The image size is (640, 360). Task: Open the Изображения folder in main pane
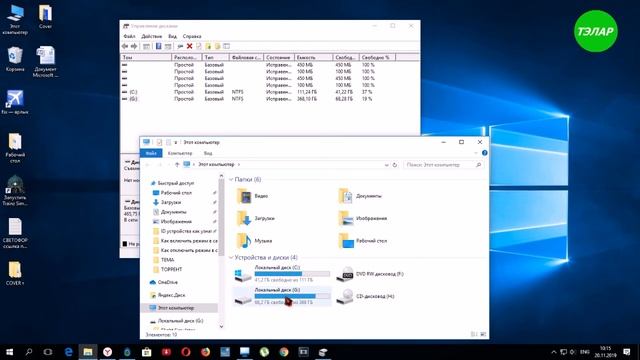point(362,218)
